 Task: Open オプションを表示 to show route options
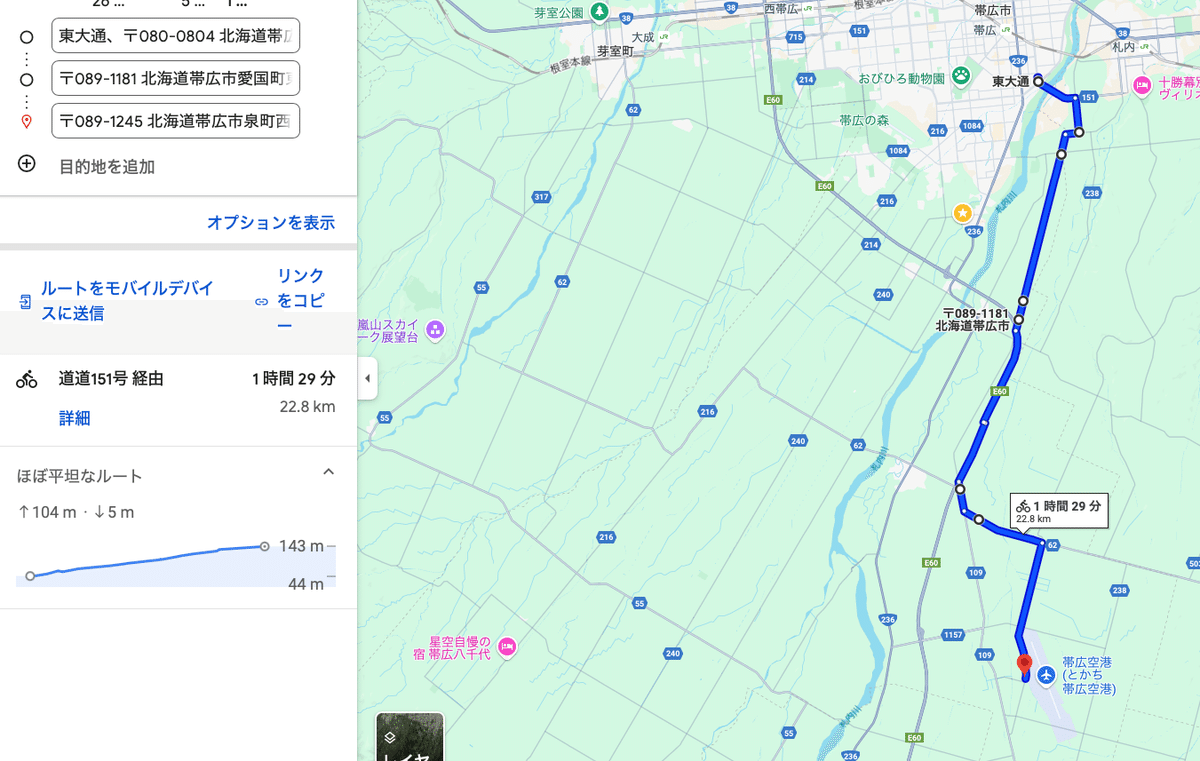pyautogui.click(x=270, y=224)
